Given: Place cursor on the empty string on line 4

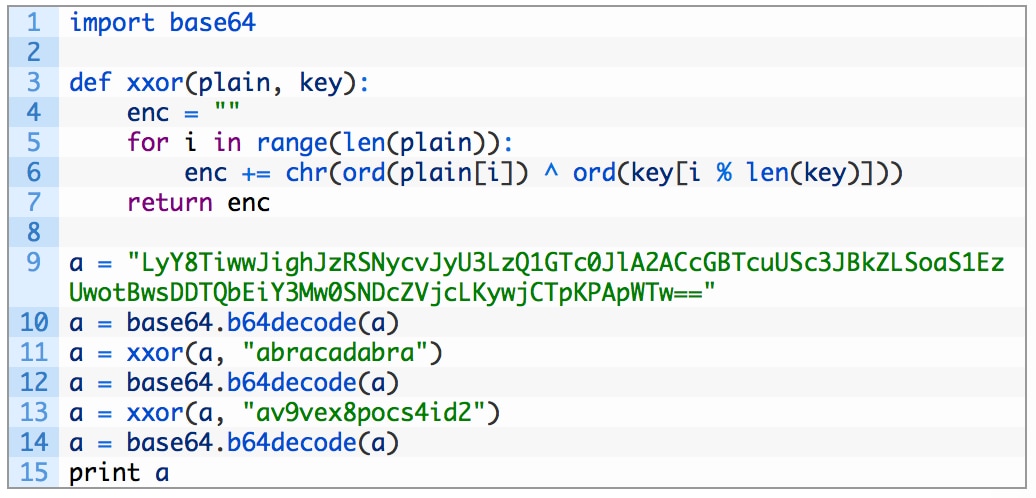Looking at the screenshot, I should click(227, 111).
